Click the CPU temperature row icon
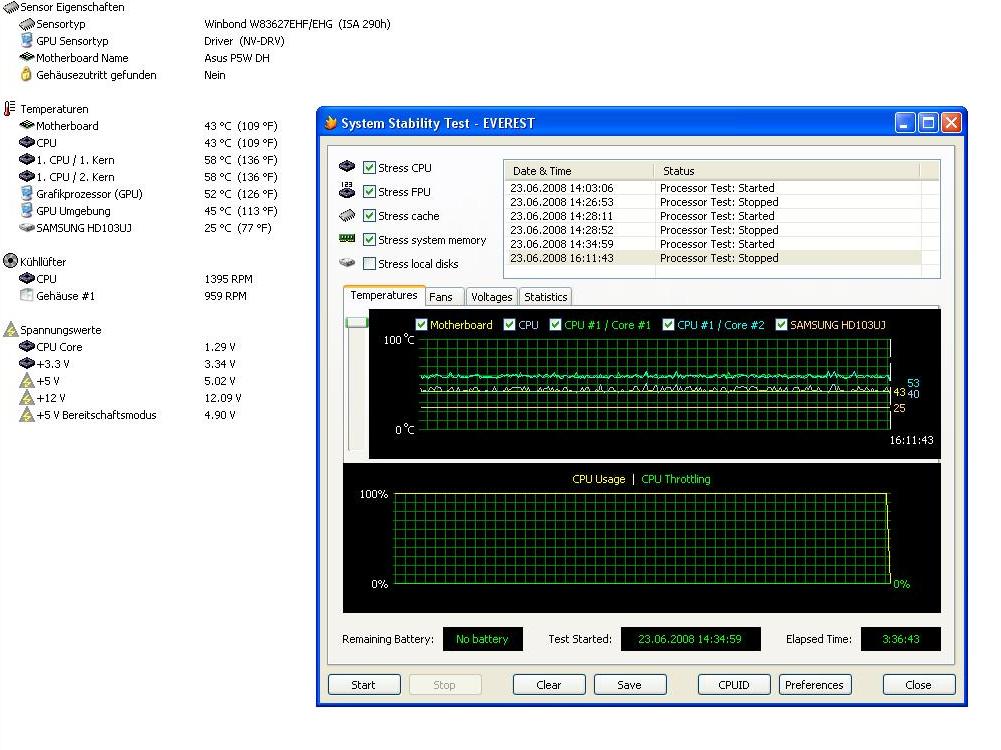Screen dimensions: 1001x750 27,142
